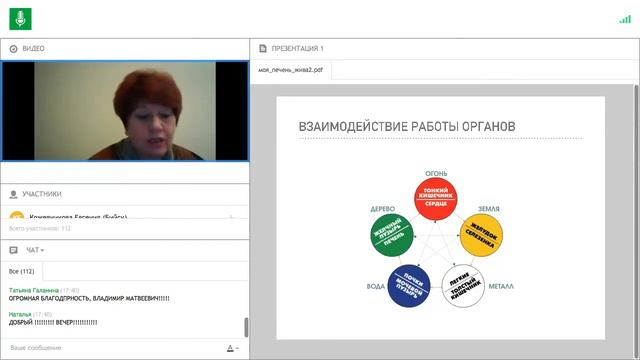
Task: Select the моя_печень_жива2.pdf tab
Action: pos(291,70)
